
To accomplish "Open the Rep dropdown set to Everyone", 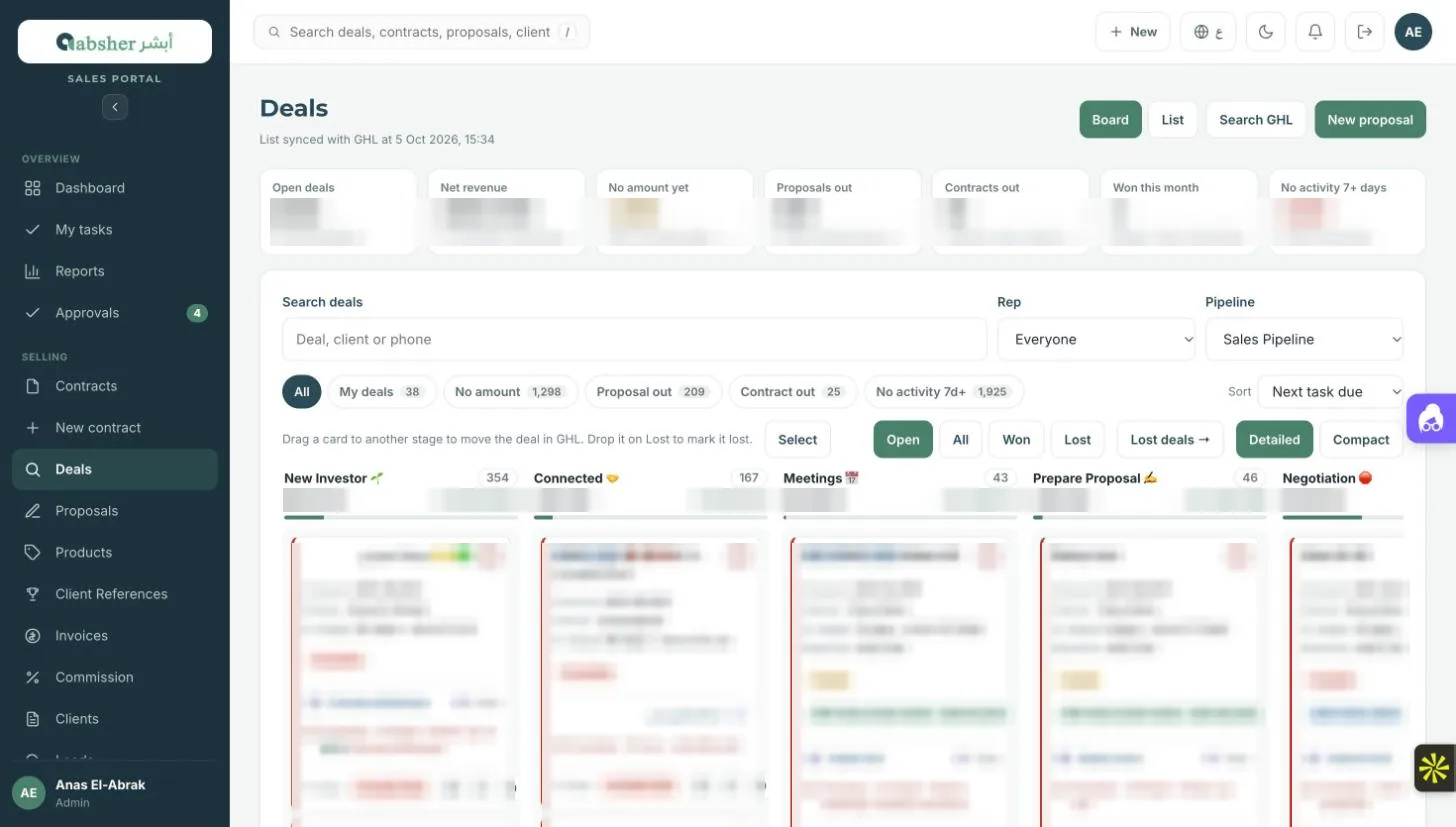I will tap(1096, 339).
